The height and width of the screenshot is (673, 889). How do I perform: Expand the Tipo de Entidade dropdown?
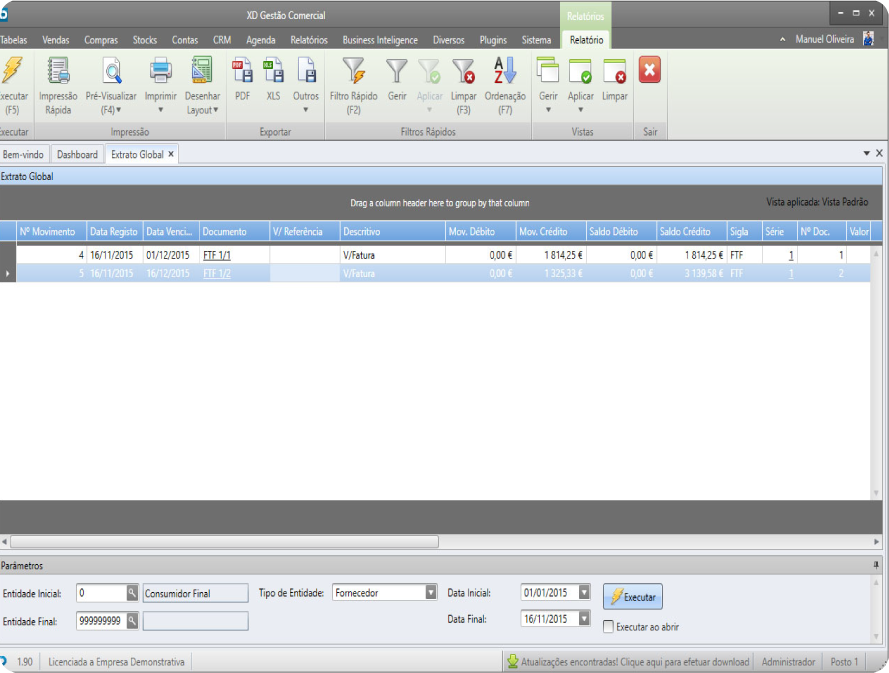click(x=431, y=593)
